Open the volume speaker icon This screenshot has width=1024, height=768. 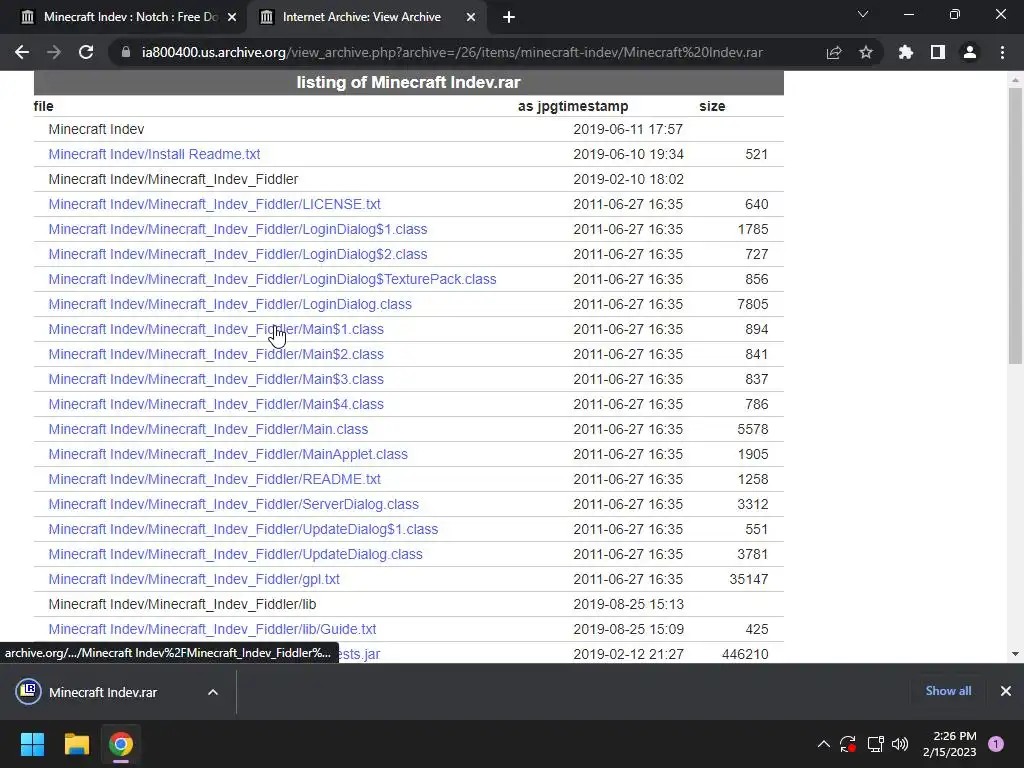click(x=900, y=744)
